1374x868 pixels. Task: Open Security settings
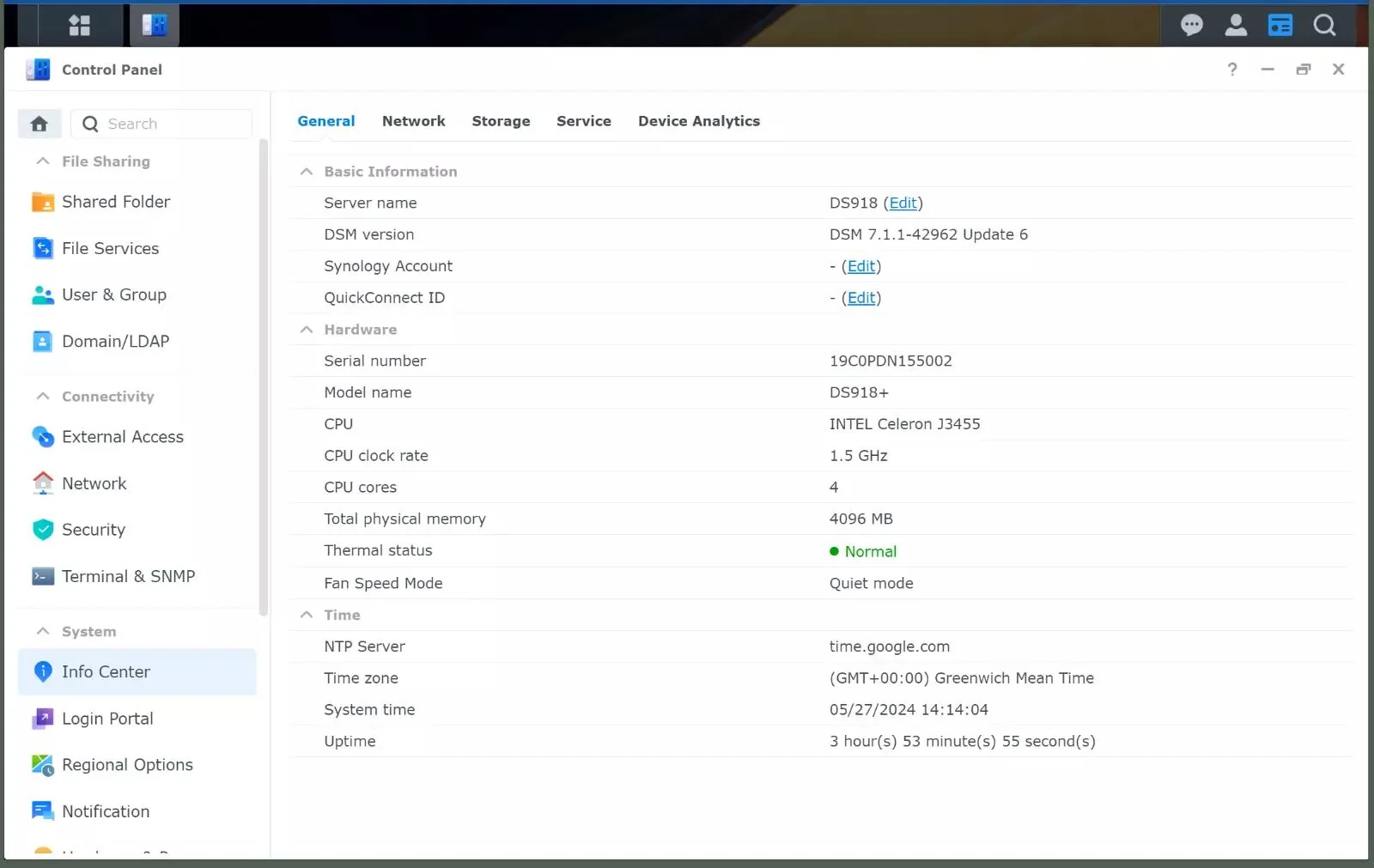click(92, 530)
